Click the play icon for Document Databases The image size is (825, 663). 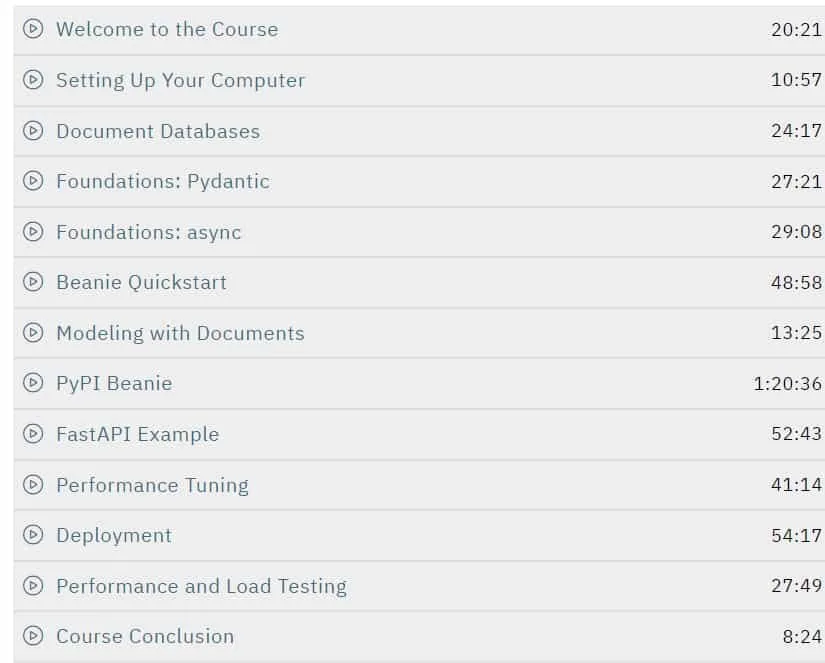pos(33,130)
